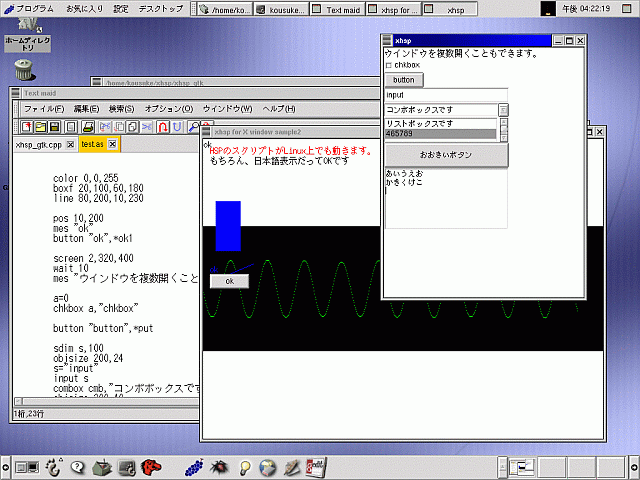The height and width of the screenshot is (480, 640).
Task: Close the test.as tab using its X
Action: click(x=113, y=144)
